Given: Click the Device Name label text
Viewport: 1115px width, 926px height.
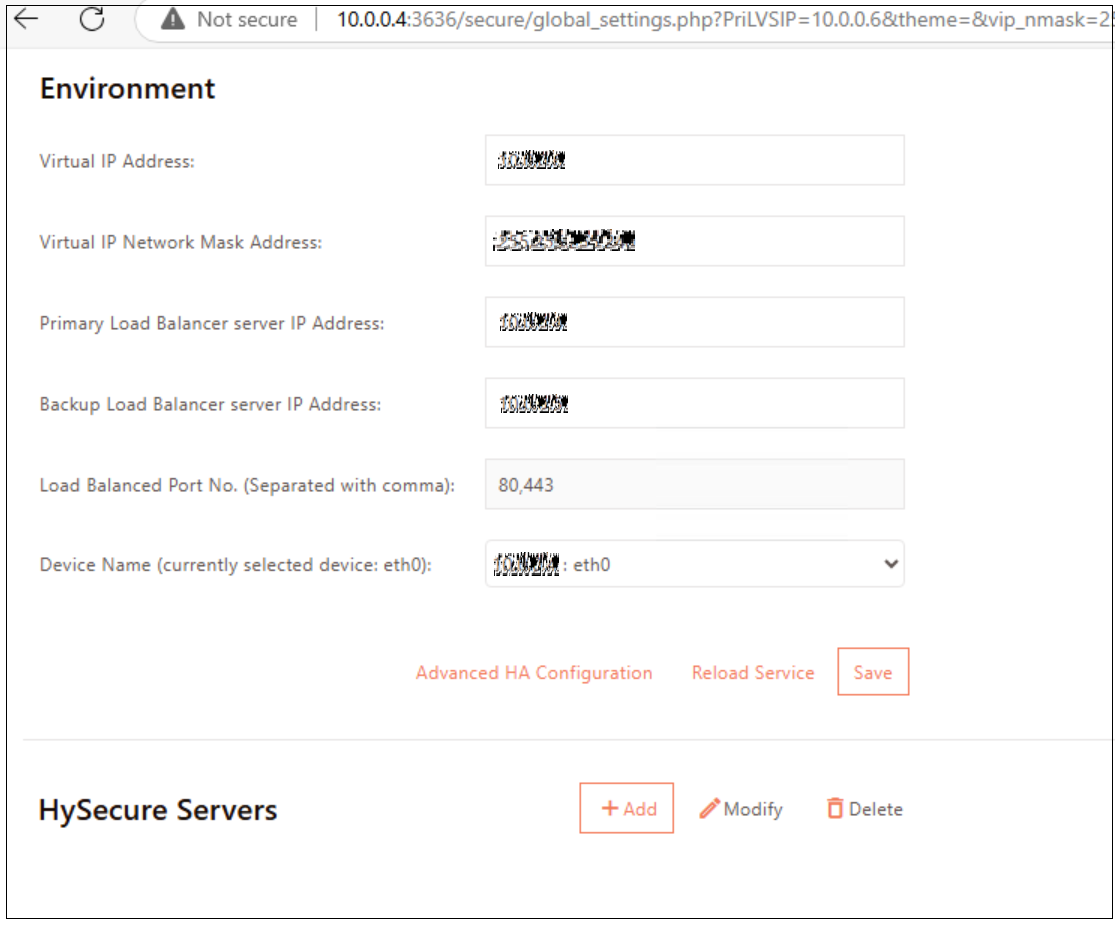Looking at the screenshot, I should click(235, 565).
